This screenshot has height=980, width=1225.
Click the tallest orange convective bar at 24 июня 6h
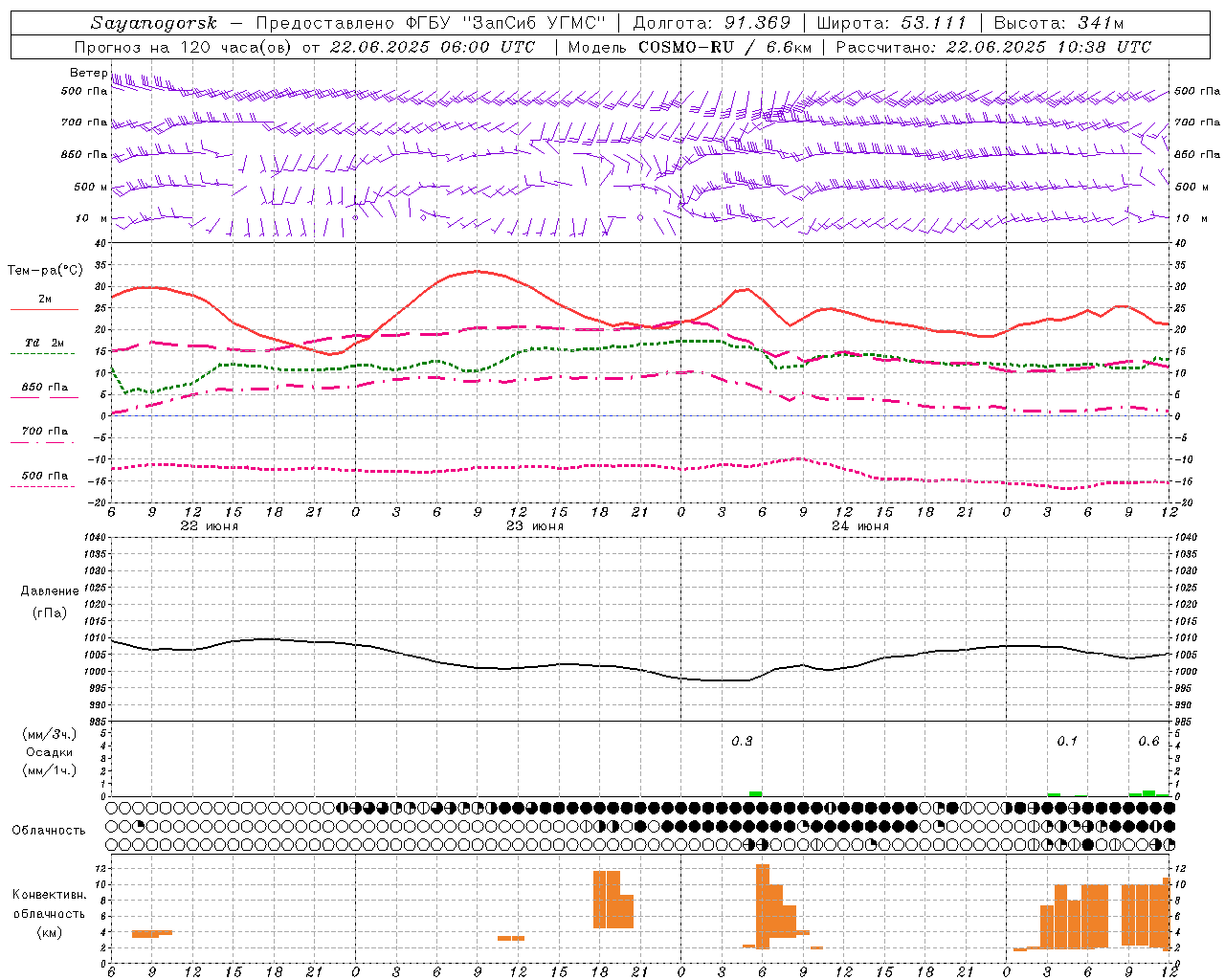coord(763,906)
